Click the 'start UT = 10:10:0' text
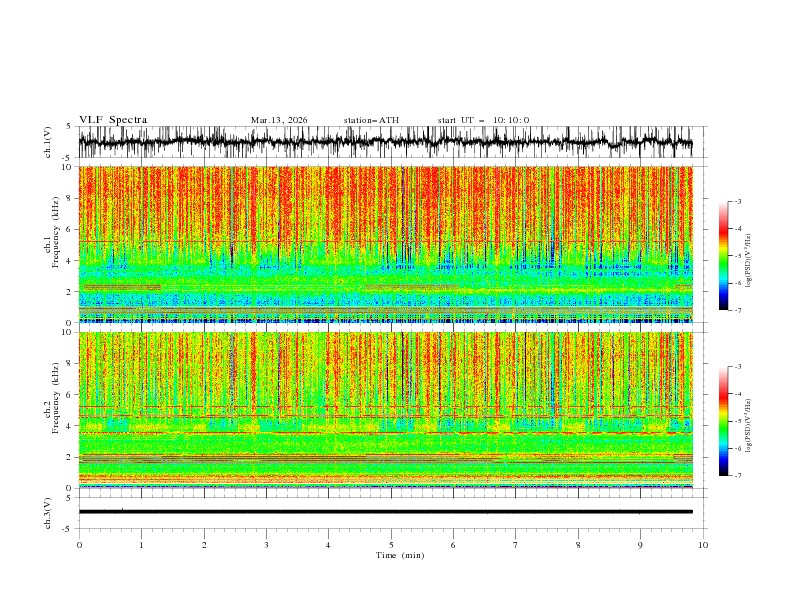This screenshot has height=612, width=792. click(x=483, y=120)
